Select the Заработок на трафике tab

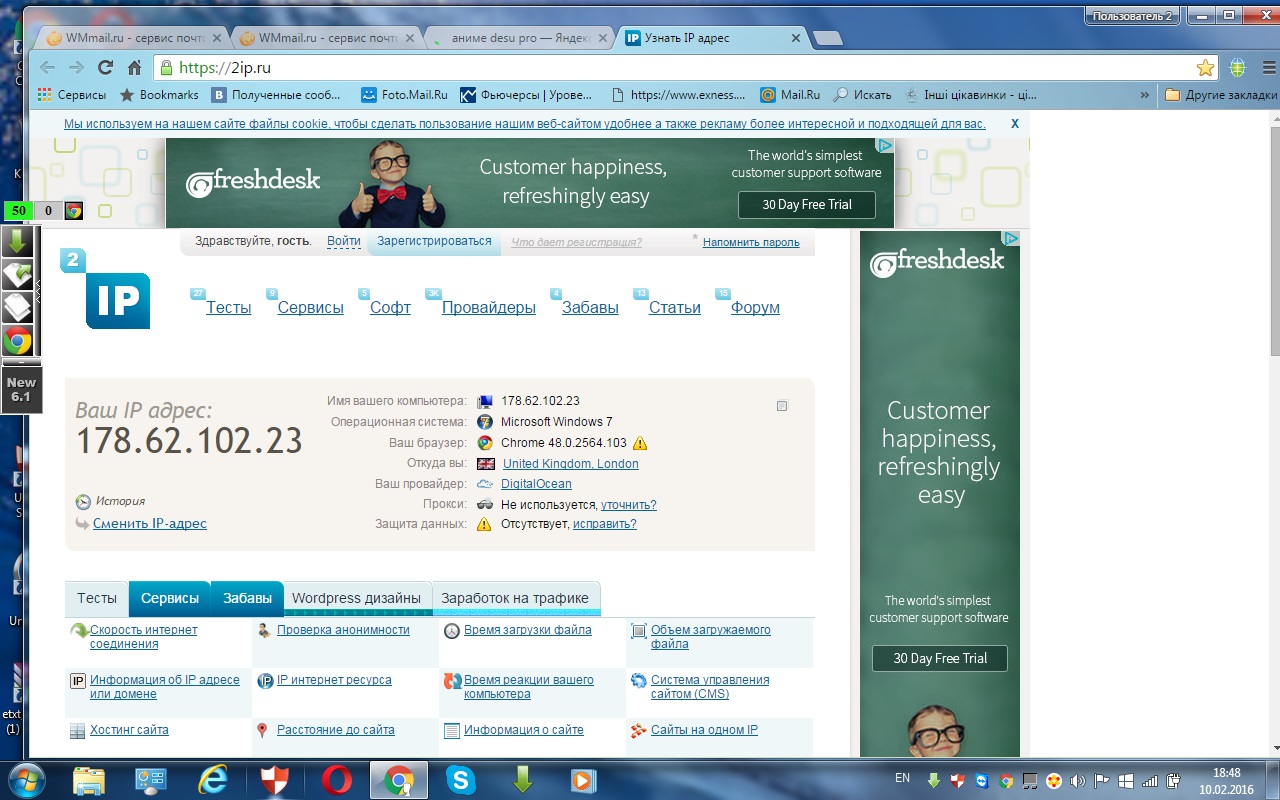[x=516, y=598]
